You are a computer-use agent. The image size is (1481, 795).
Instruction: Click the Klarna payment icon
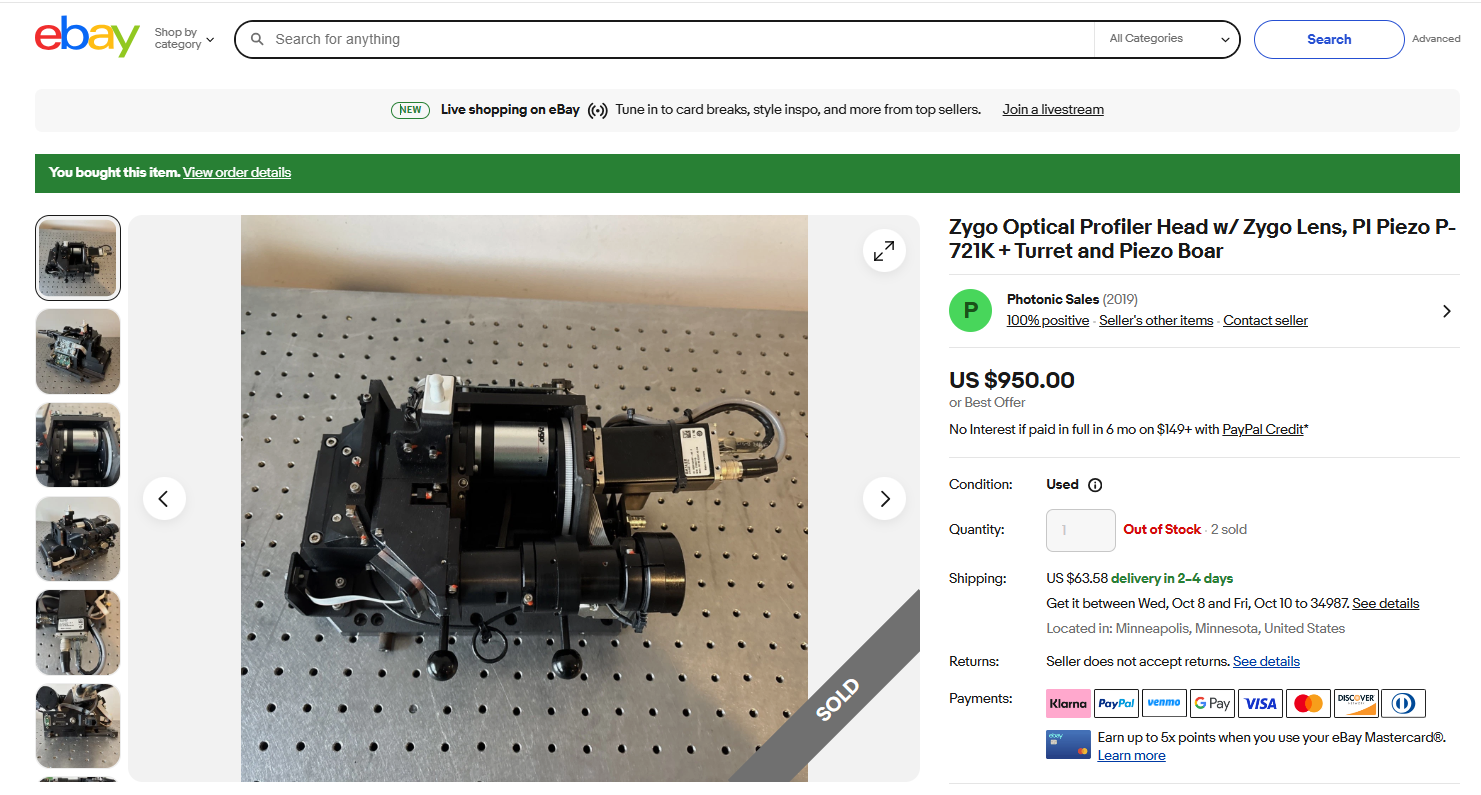pos(1068,703)
